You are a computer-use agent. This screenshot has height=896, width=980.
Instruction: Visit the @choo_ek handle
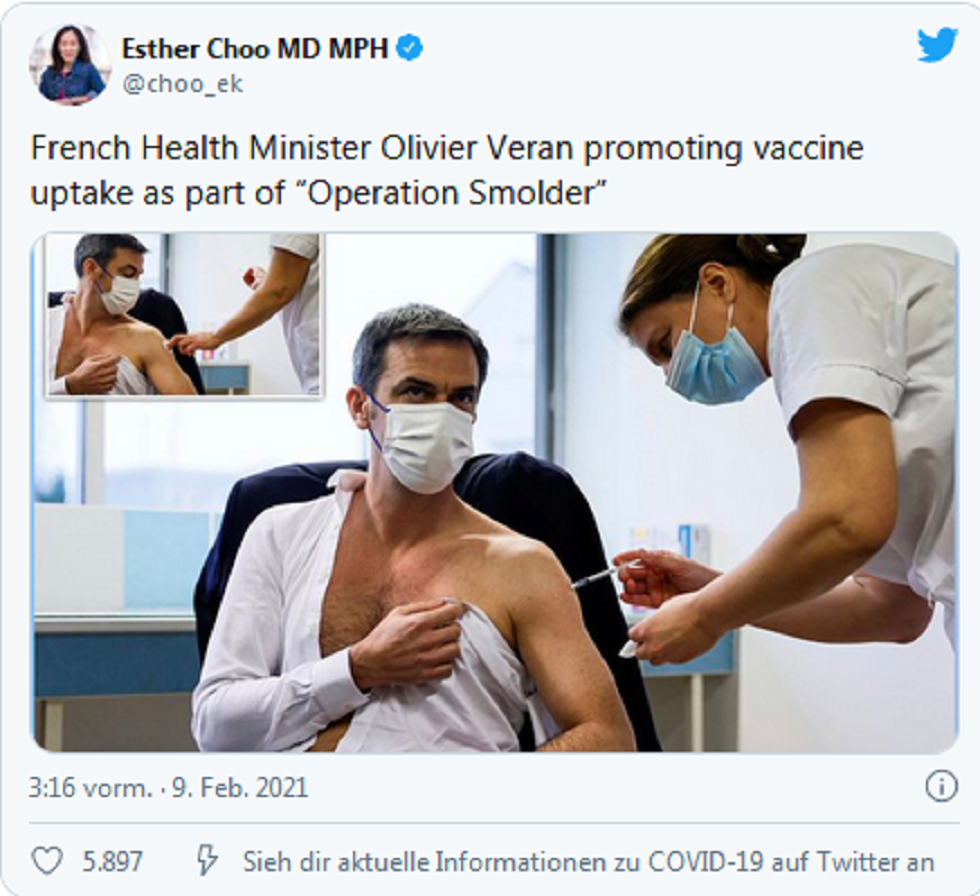[182, 84]
